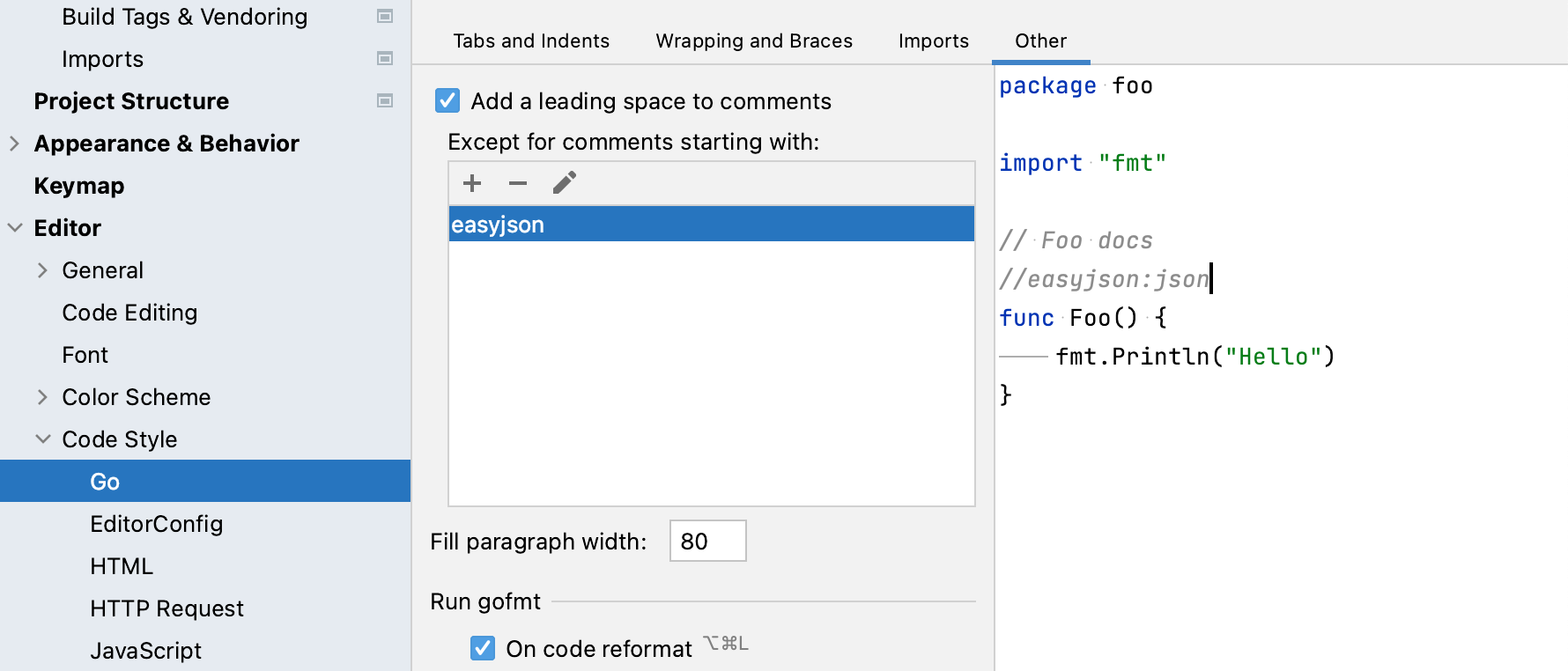Collapse the Editor settings group
The height and width of the screenshot is (671, 1568).
pyautogui.click(x=14, y=228)
